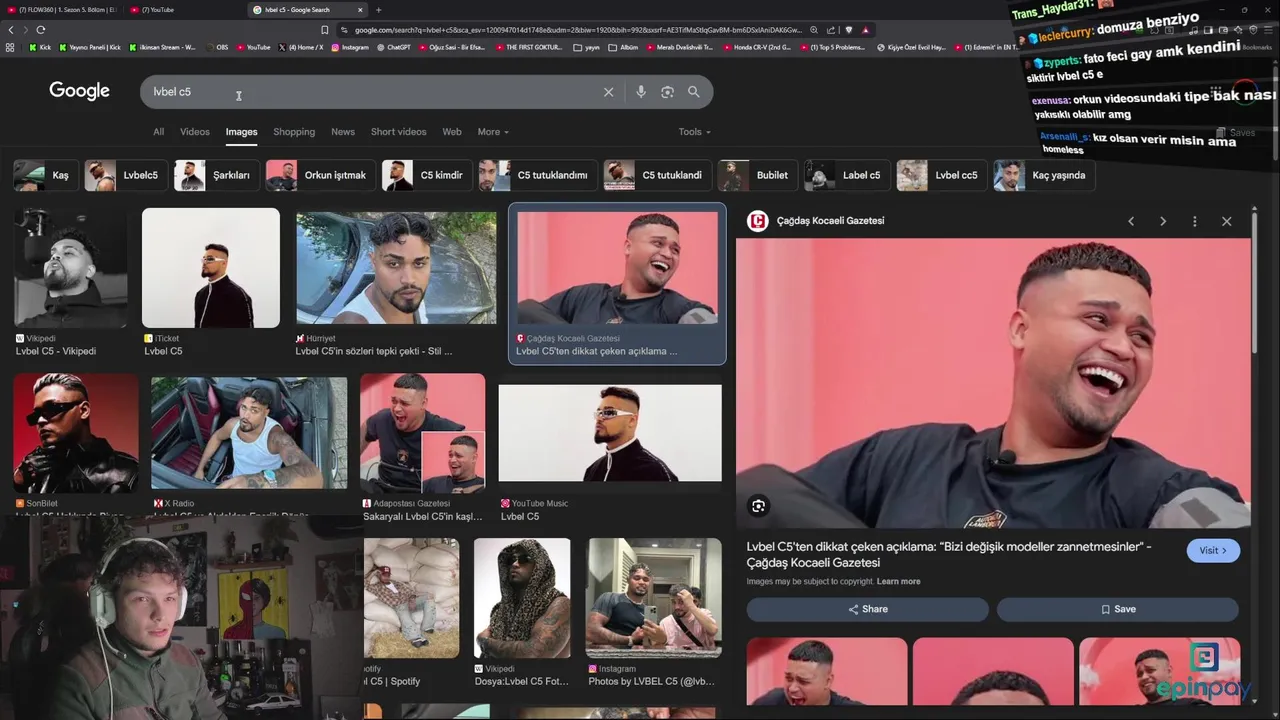The width and height of the screenshot is (1280, 720).
Task: Open the Adapostası Gazetesi image result
Action: click(x=422, y=433)
